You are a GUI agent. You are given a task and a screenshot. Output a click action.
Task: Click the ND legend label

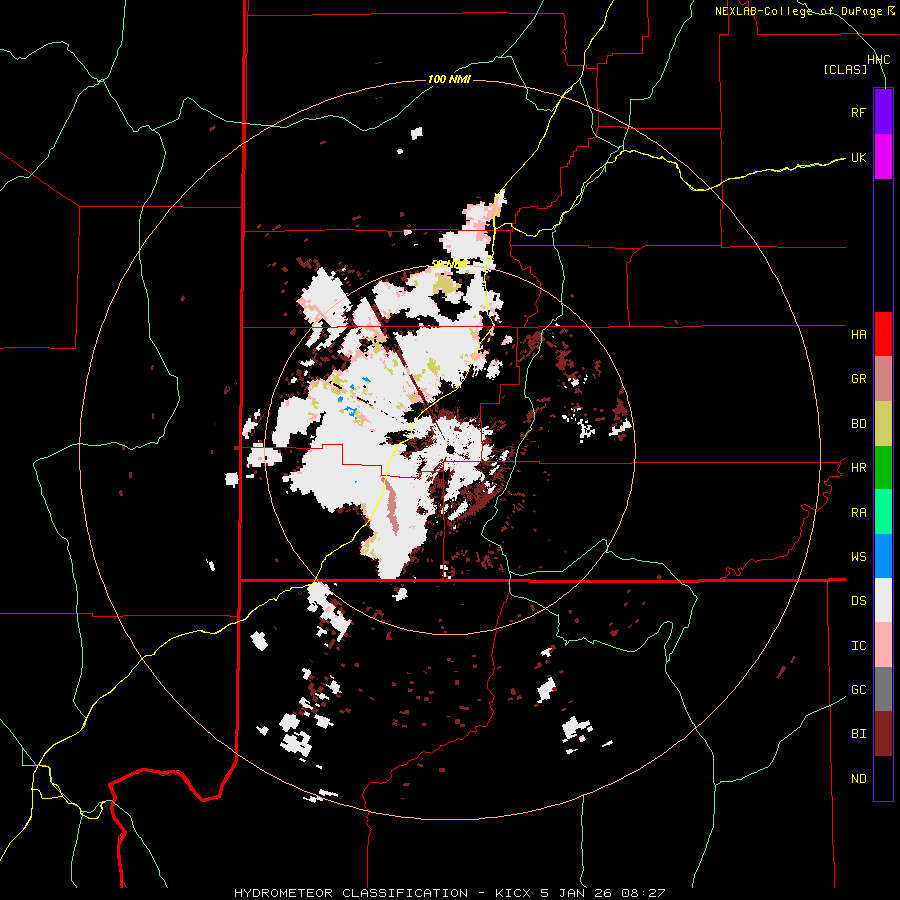tap(858, 779)
